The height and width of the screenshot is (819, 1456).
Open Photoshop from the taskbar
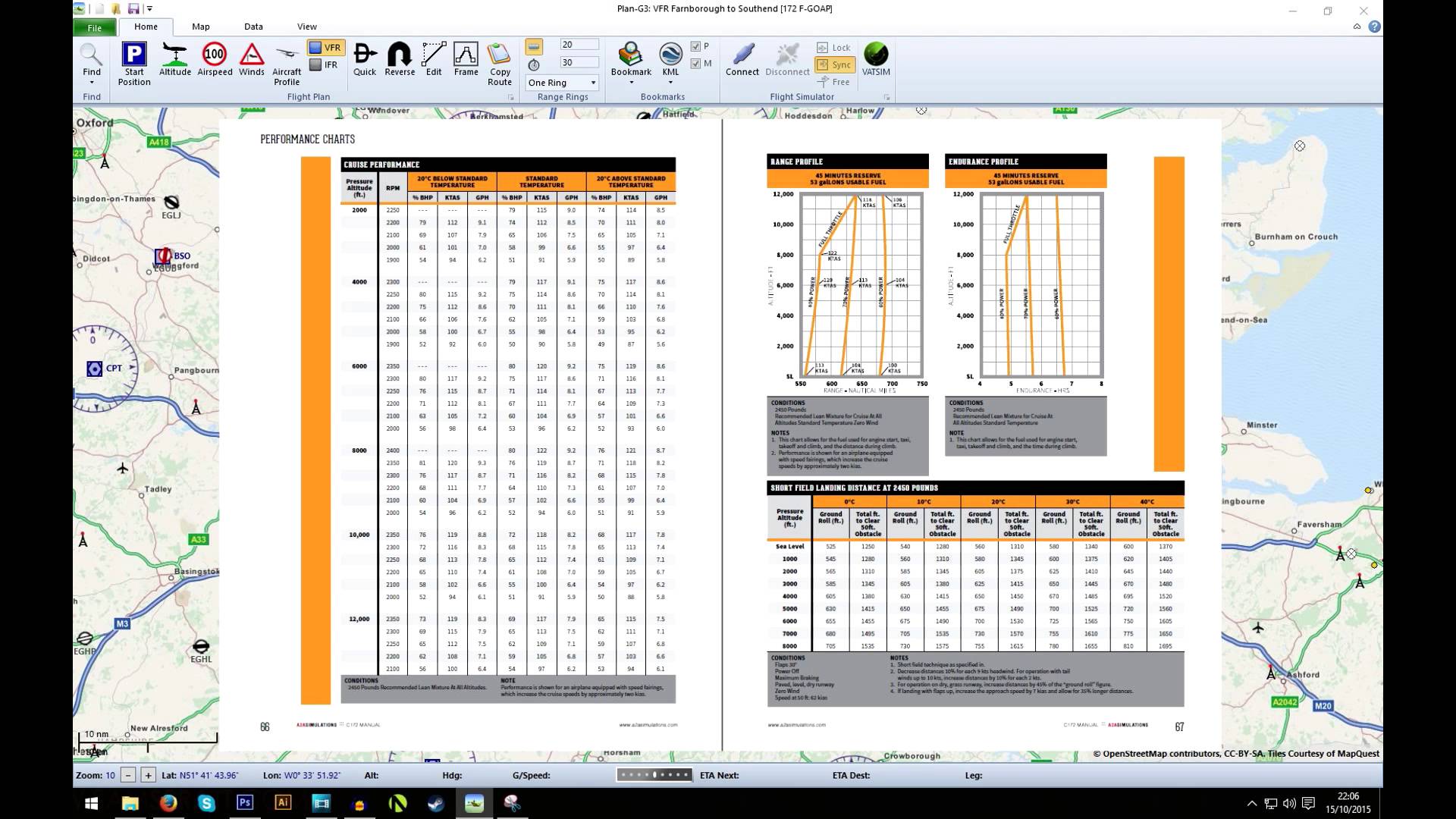pos(244,805)
